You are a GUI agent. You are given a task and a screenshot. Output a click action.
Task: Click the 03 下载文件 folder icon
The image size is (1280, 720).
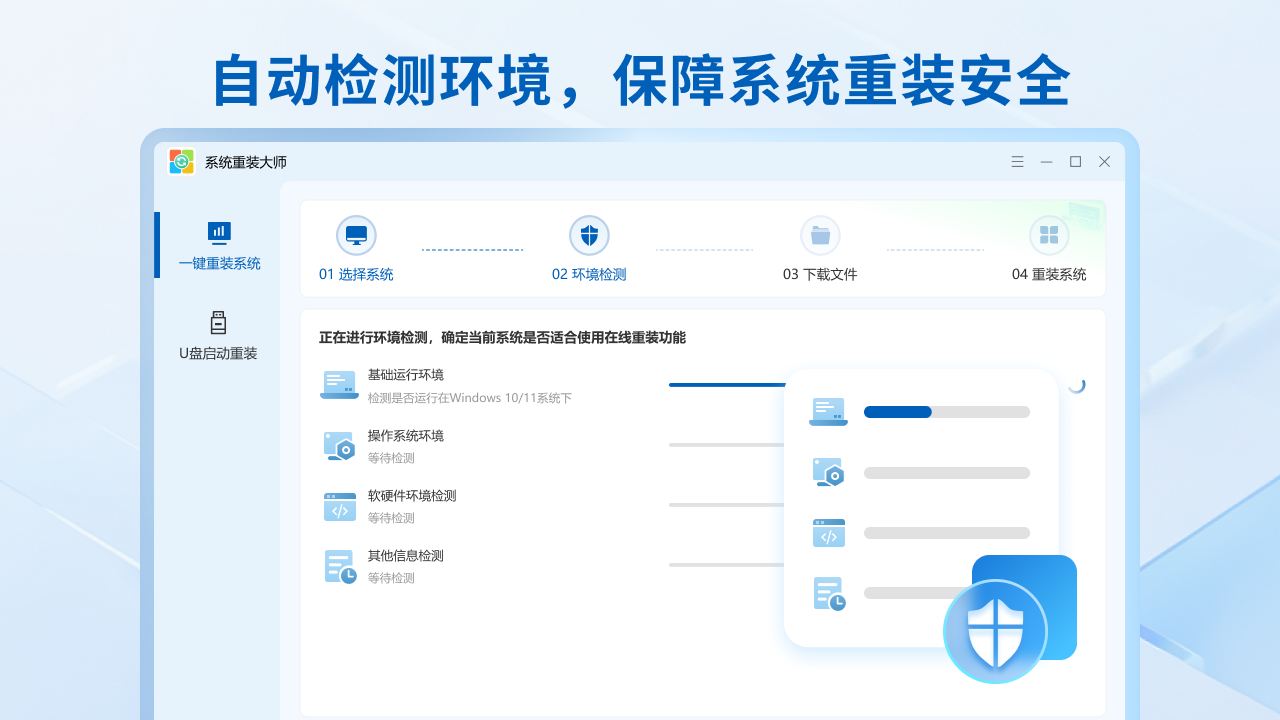[820, 235]
